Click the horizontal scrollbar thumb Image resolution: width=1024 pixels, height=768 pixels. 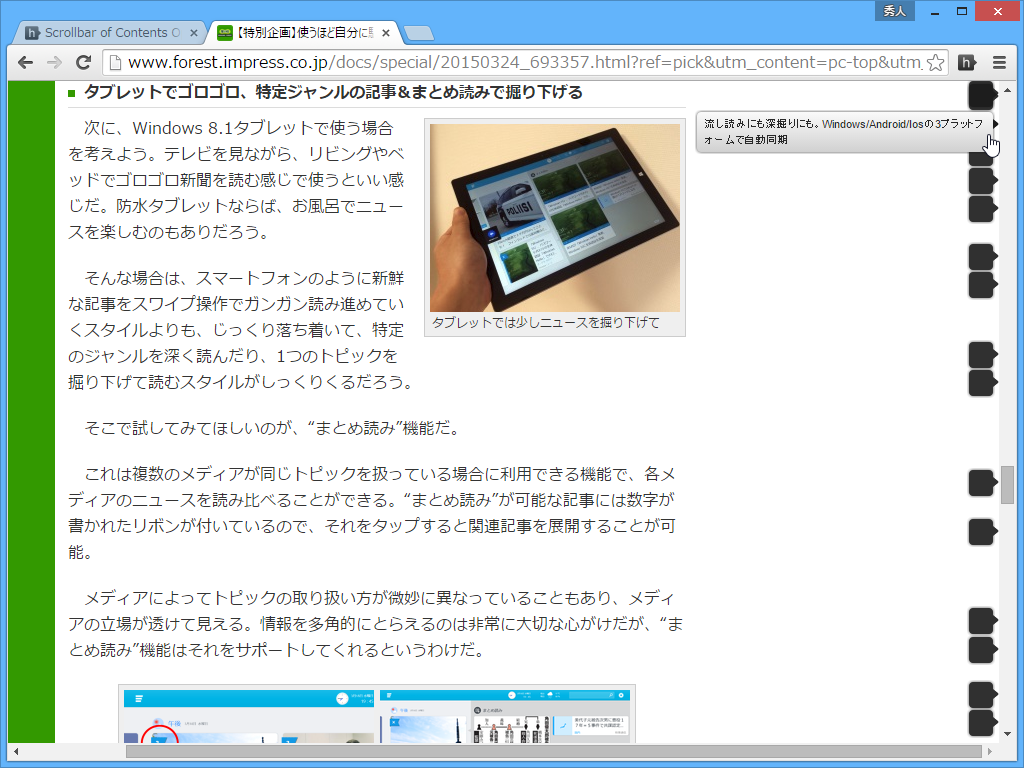coord(554,752)
